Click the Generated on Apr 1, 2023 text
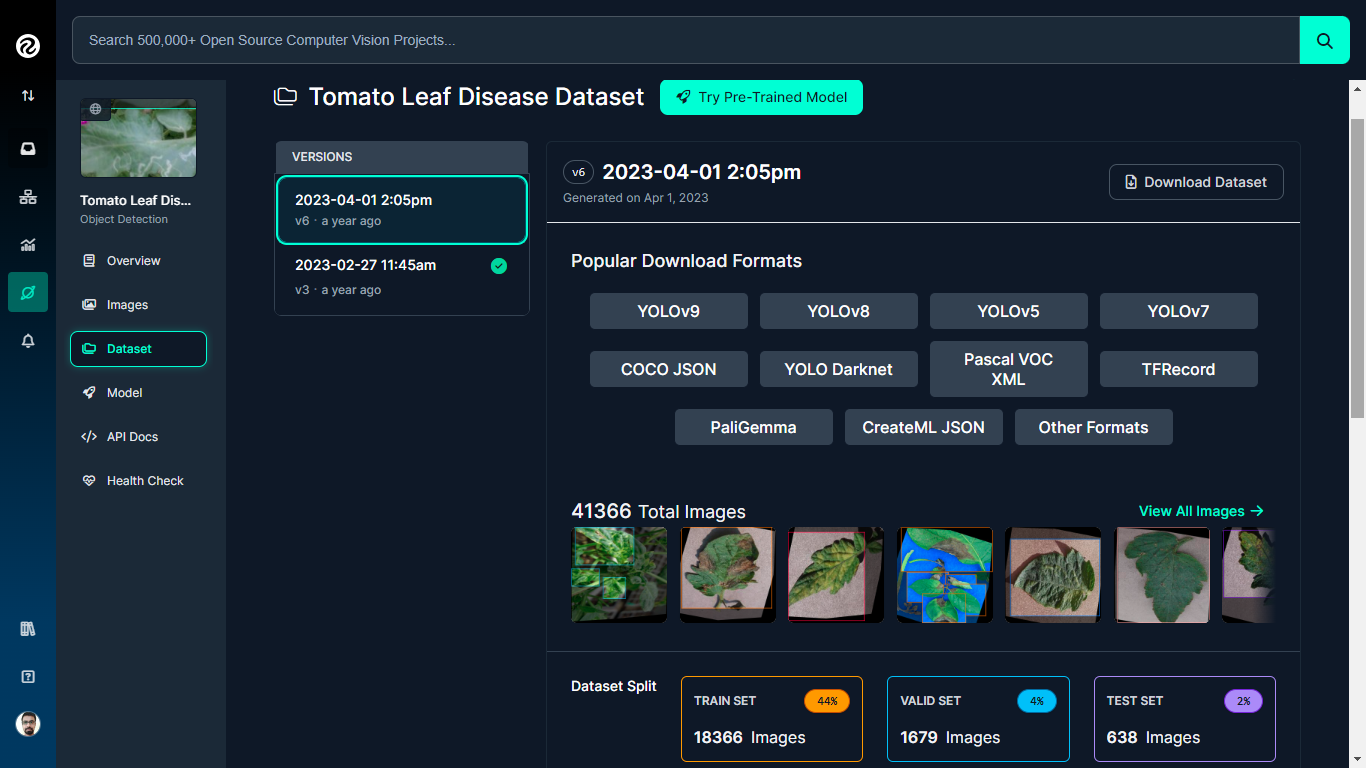This screenshot has width=1366, height=768. (x=636, y=198)
